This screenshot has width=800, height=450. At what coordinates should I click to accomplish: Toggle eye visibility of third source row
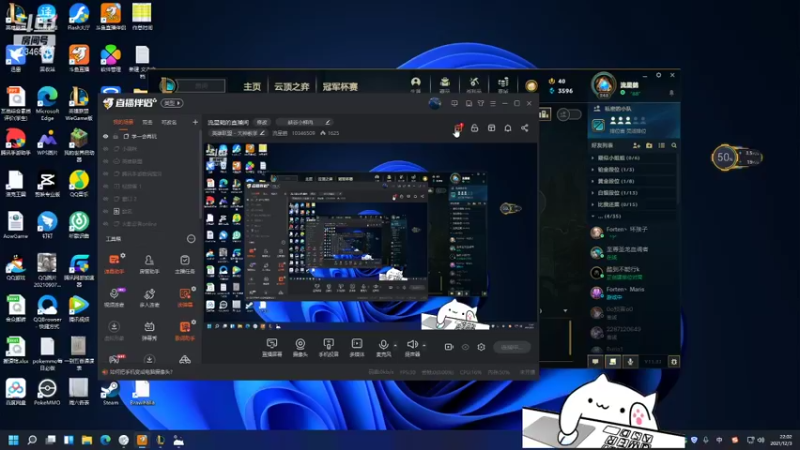pos(106,161)
